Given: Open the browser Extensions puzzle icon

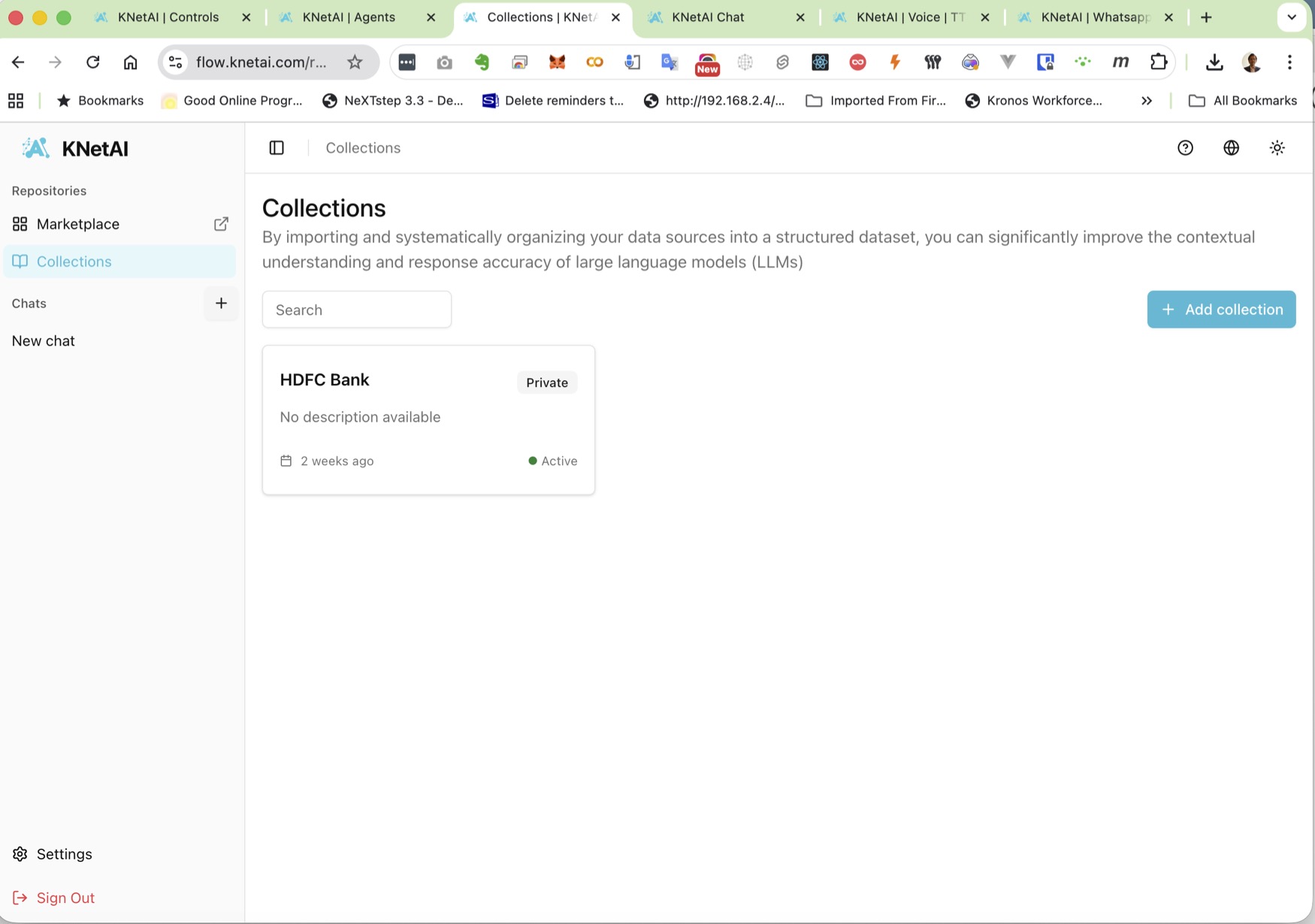Looking at the screenshot, I should (1159, 62).
